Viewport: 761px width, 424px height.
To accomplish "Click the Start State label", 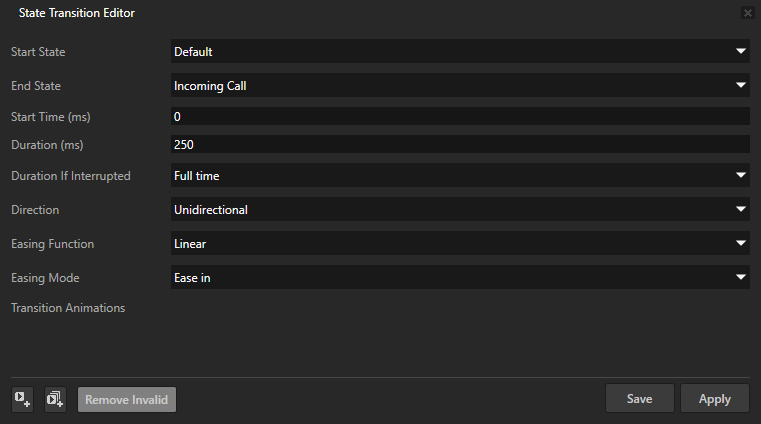I will tap(44, 52).
